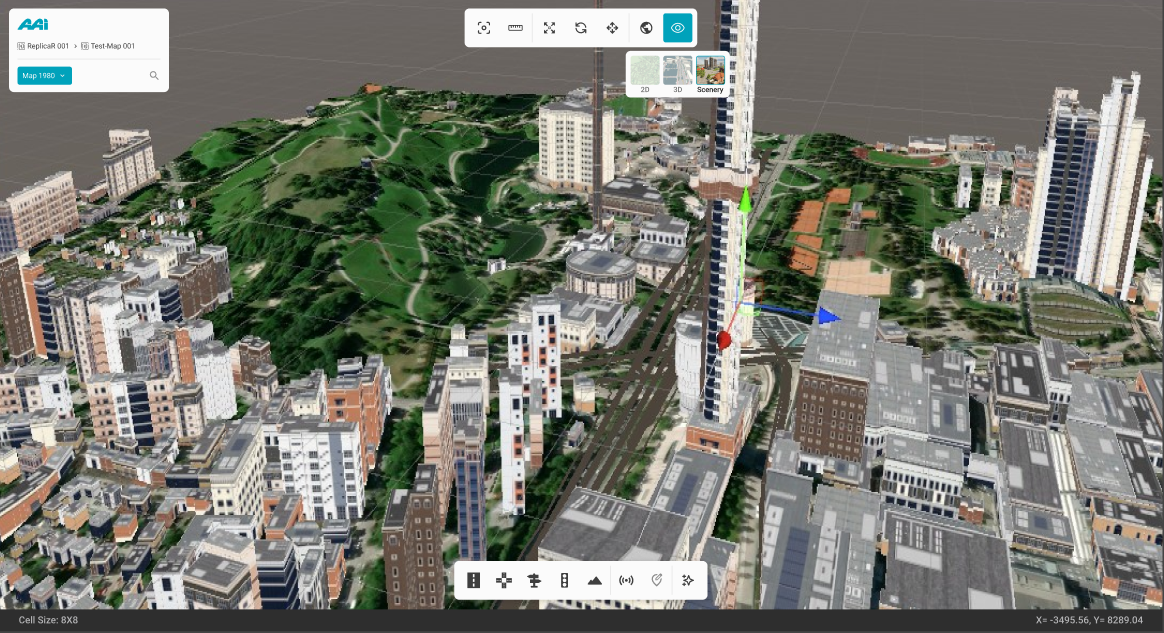Image resolution: width=1164 pixels, height=633 pixels.
Task: Switch to the 2D map view thumbnail
Action: click(x=645, y=72)
